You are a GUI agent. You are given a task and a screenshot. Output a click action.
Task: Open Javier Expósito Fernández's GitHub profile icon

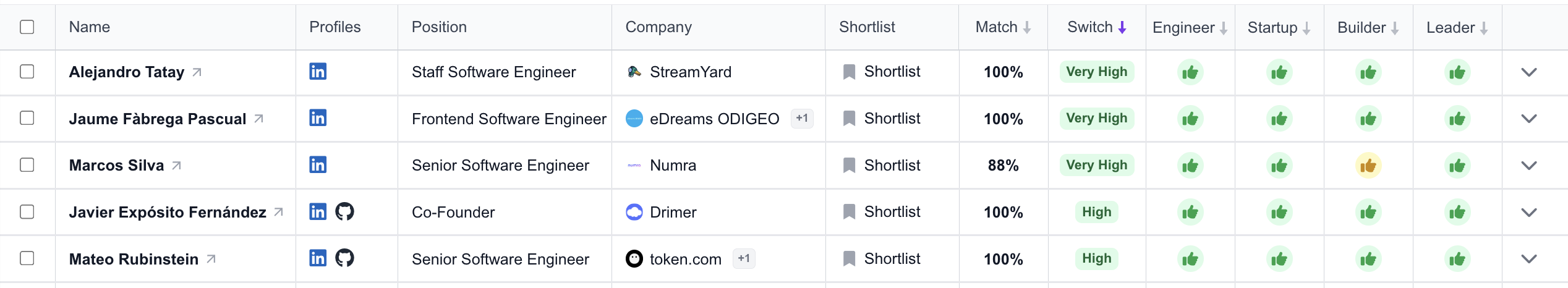tap(344, 212)
